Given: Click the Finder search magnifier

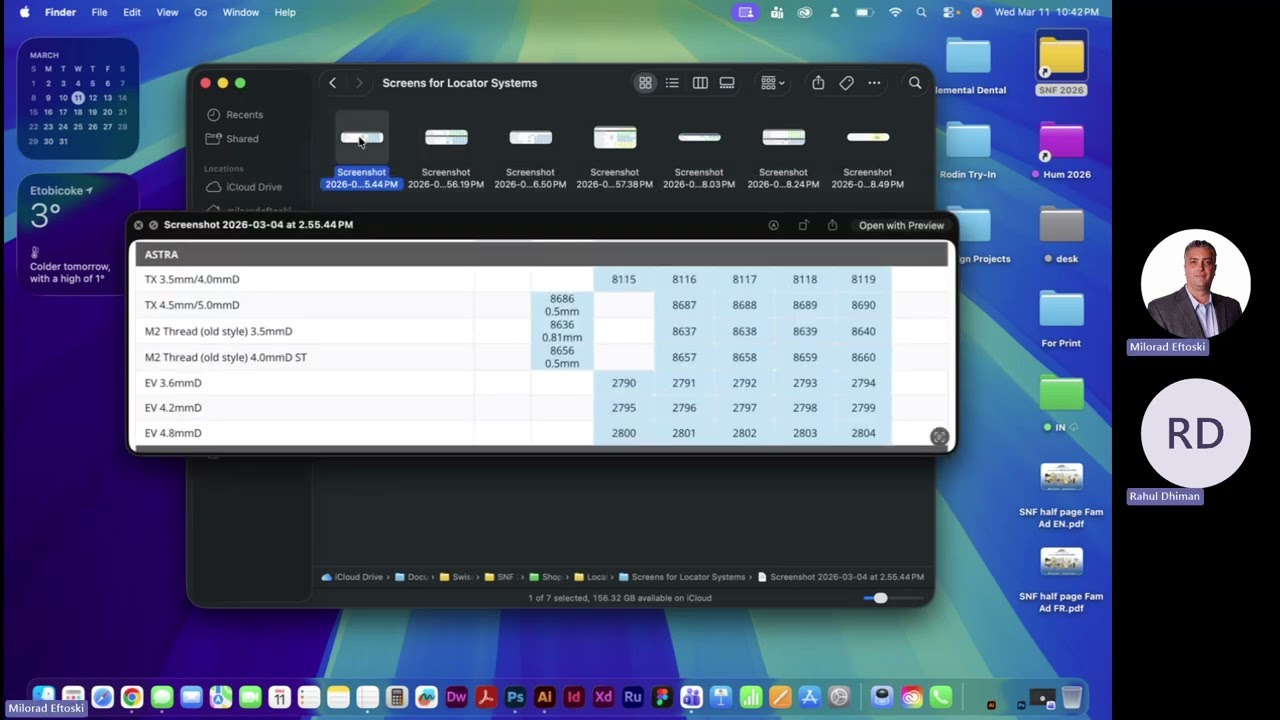Looking at the screenshot, I should tap(915, 83).
